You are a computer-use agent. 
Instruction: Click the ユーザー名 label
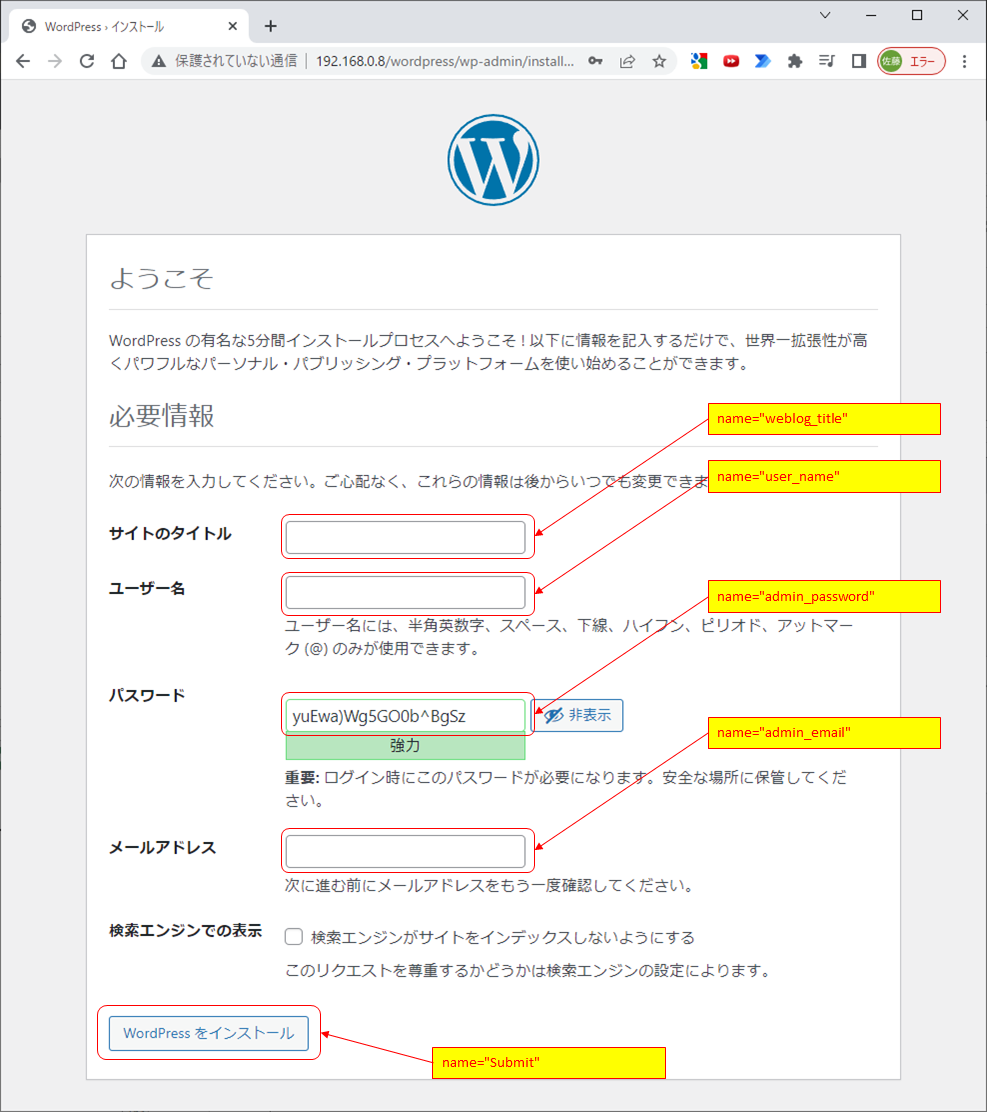147,589
